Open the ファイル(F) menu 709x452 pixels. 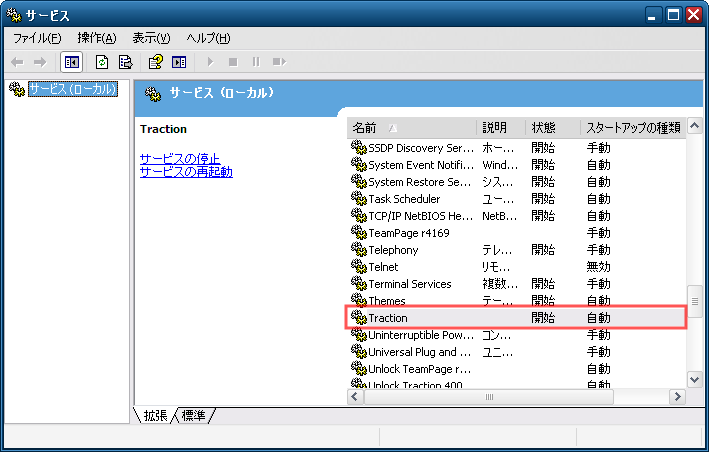click(37, 38)
